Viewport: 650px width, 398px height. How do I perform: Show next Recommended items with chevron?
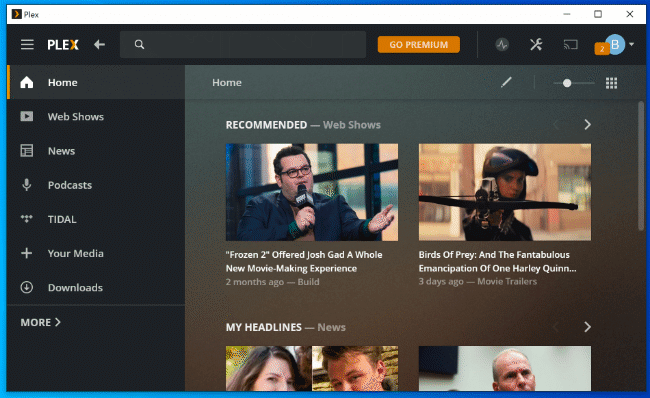pos(587,124)
